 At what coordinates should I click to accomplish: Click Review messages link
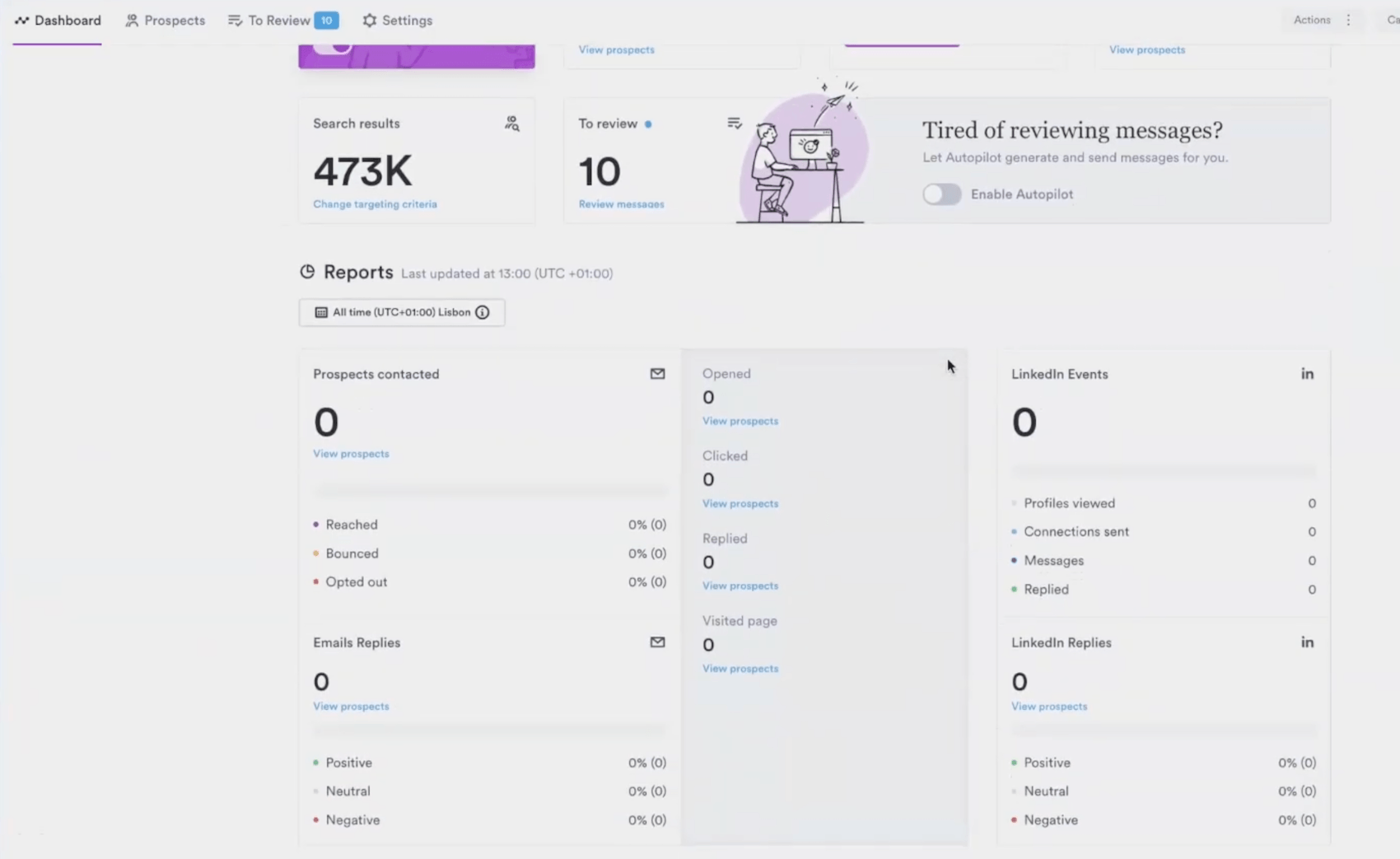click(x=621, y=204)
